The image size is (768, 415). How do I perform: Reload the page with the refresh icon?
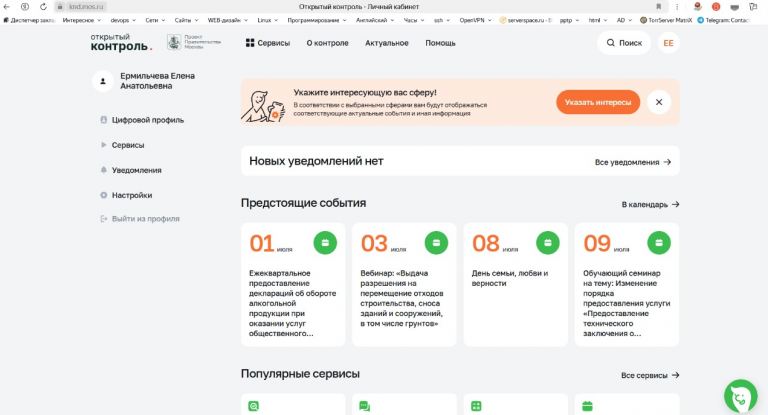click(43, 7)
